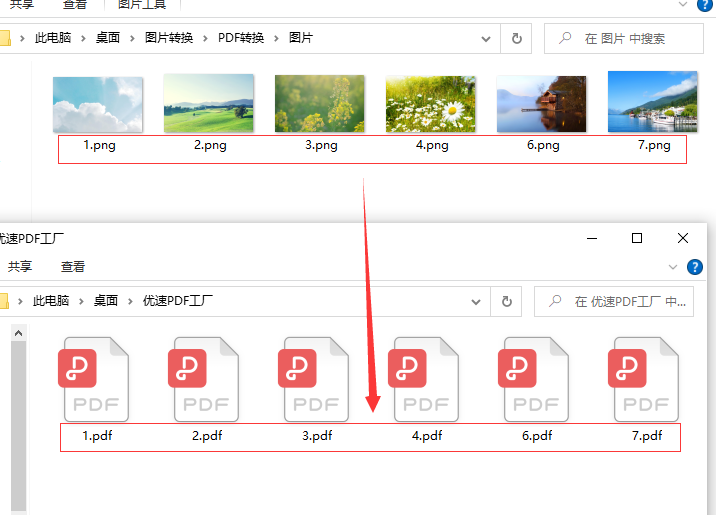Refresh the 图片 folder window
Screen dimensions: 716x515
(516, 38)
